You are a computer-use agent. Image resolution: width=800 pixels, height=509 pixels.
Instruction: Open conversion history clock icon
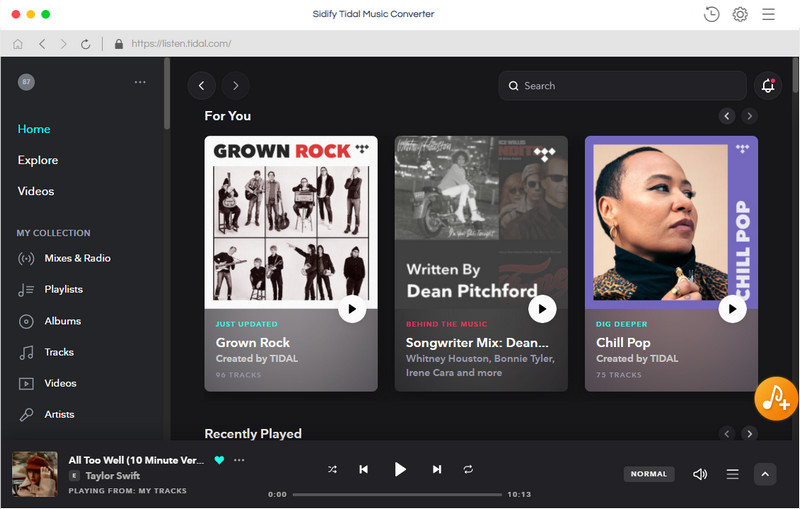[711, 14]
